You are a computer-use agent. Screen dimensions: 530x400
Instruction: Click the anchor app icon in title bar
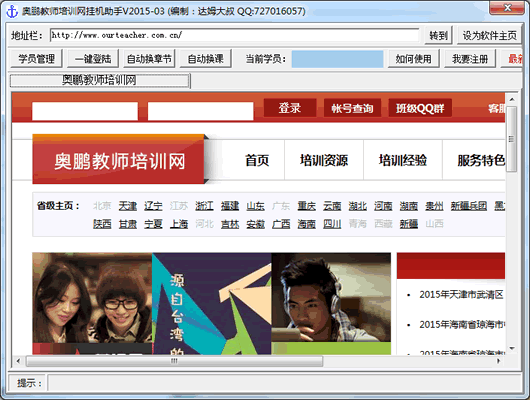coord(12,11)
